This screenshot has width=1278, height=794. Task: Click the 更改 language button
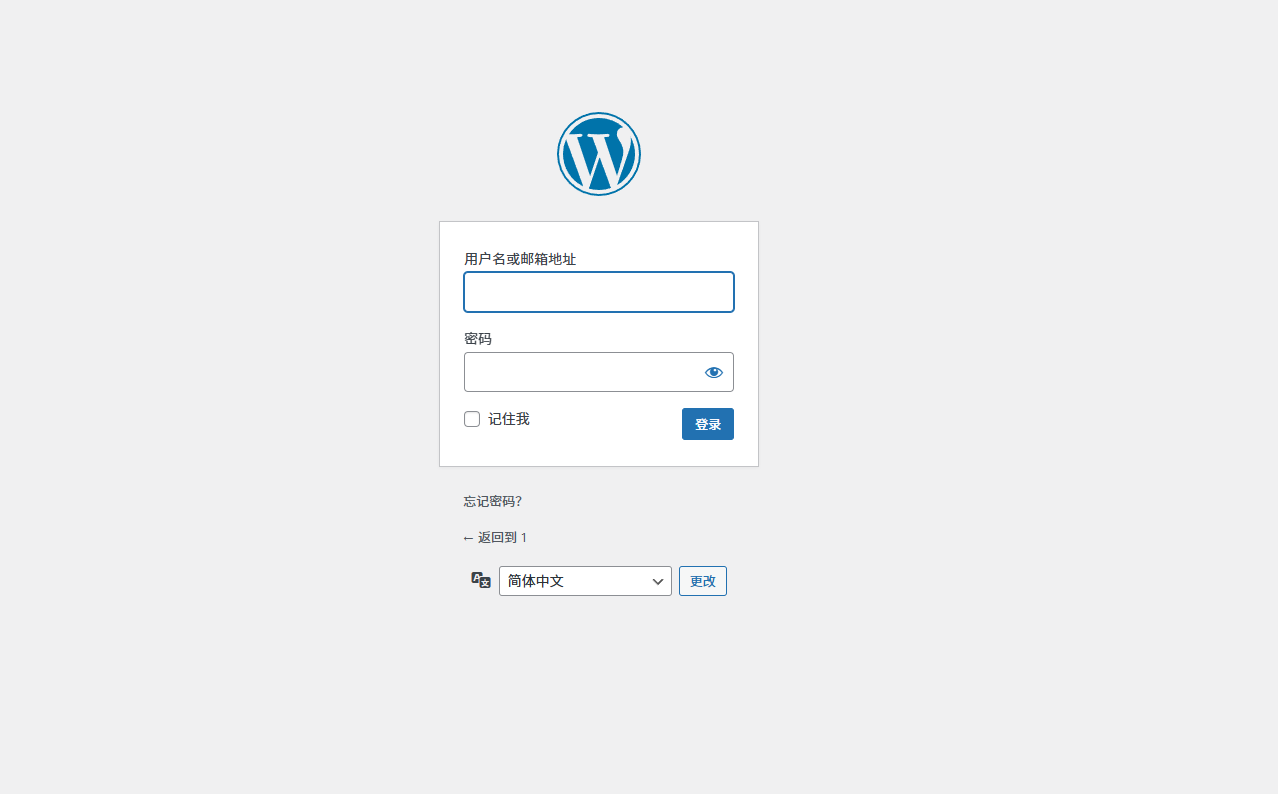coord(703,581)
